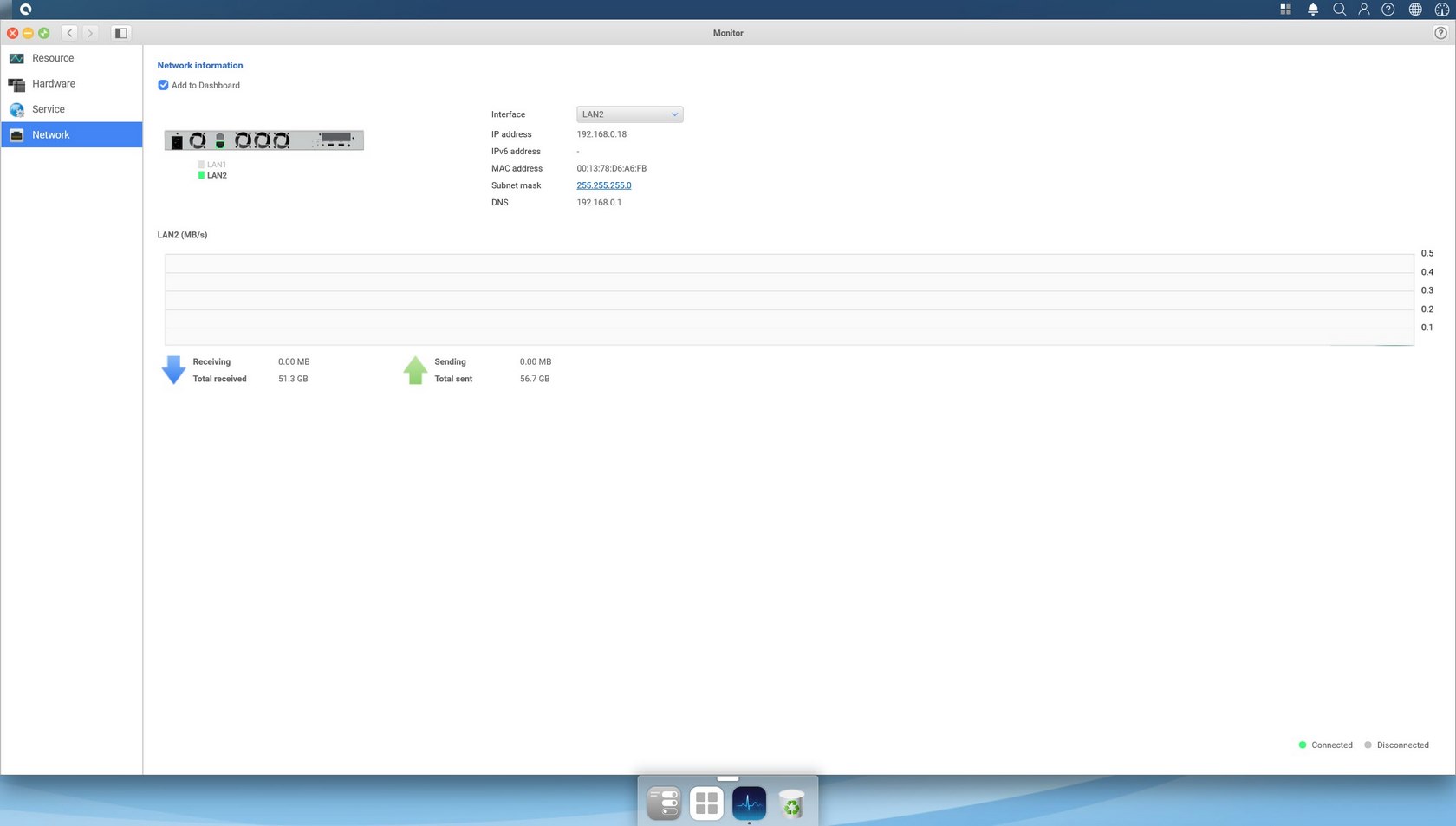1456x826 pixels.
Task: Go forward with the right arrow
Action: 90,33
